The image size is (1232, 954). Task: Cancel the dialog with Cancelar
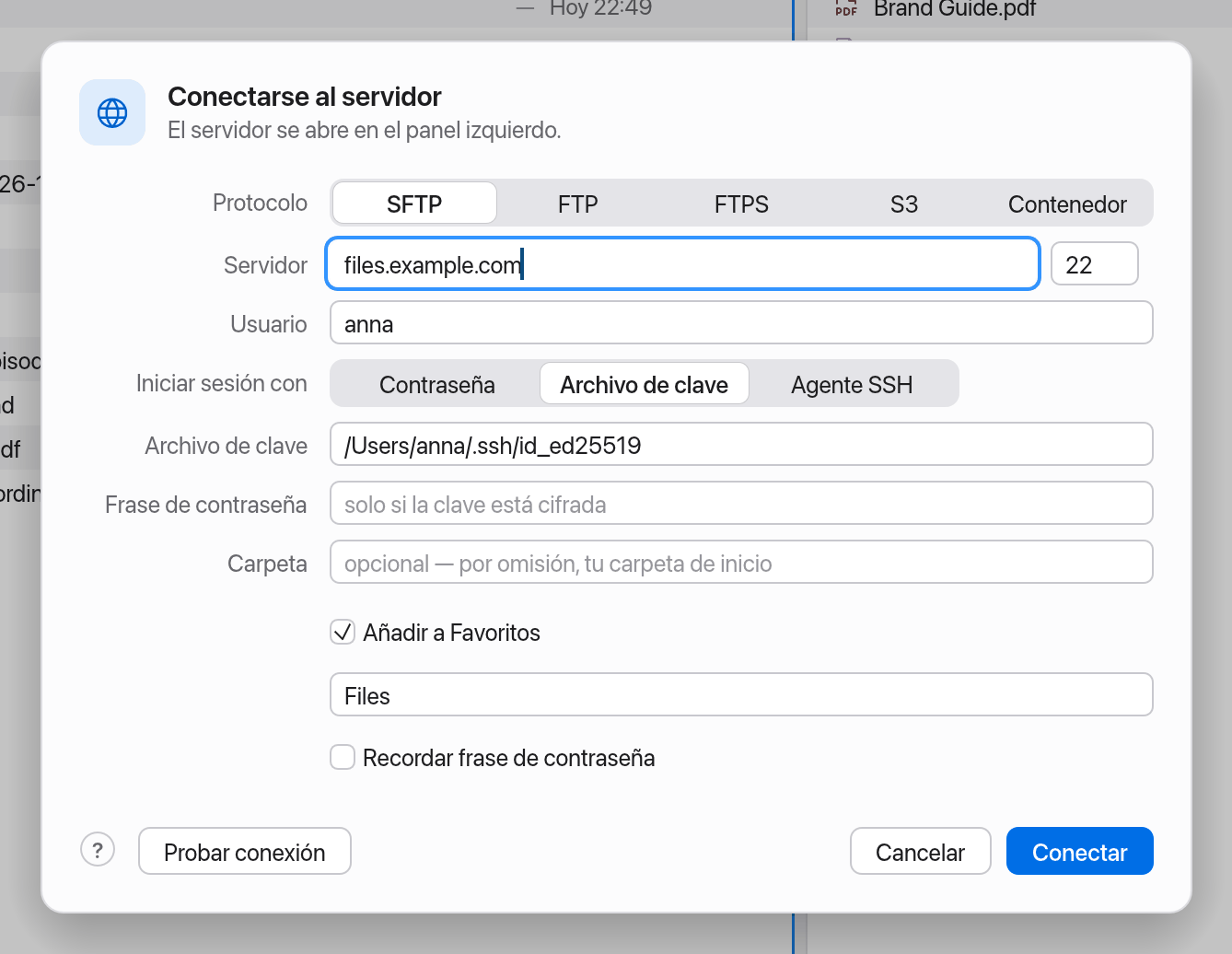coord(920,851)
